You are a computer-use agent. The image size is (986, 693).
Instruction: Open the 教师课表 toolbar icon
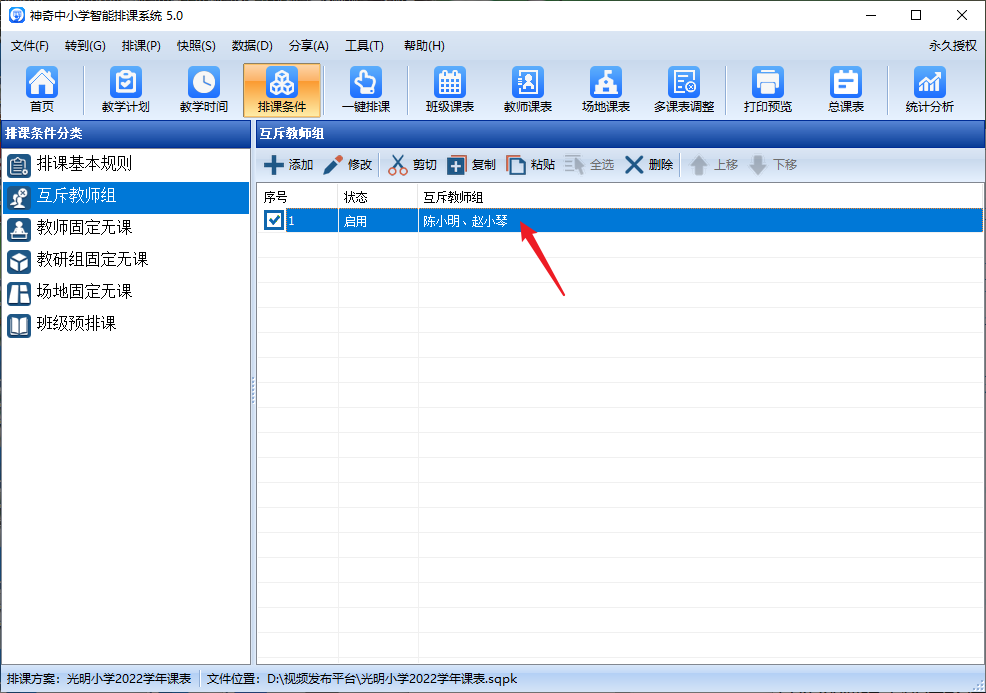pyautogui.click(x=528, y=89)
